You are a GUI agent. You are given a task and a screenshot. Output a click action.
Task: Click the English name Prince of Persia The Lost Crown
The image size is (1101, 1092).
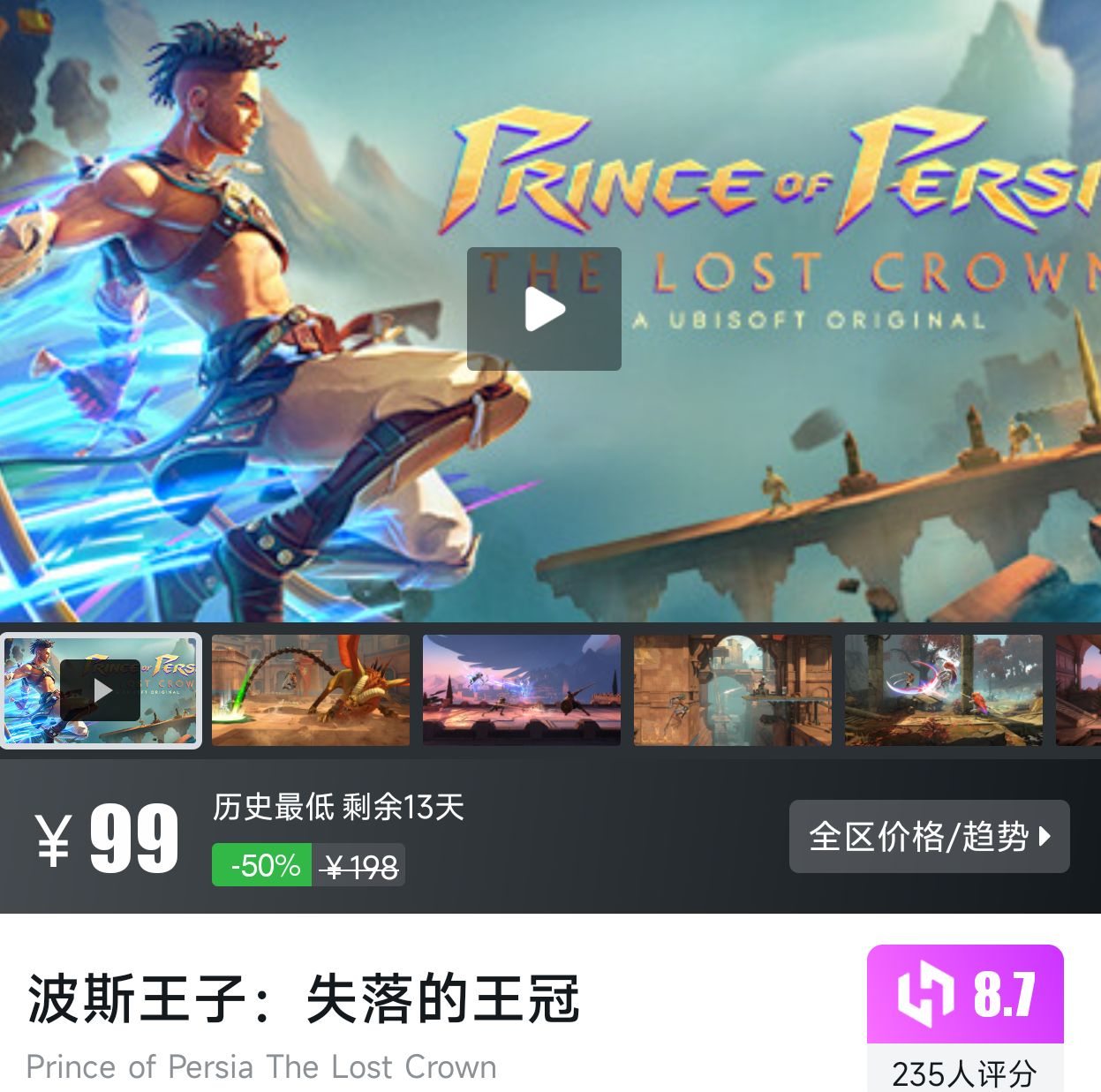pyautogui.click(x=261, y=1066)
